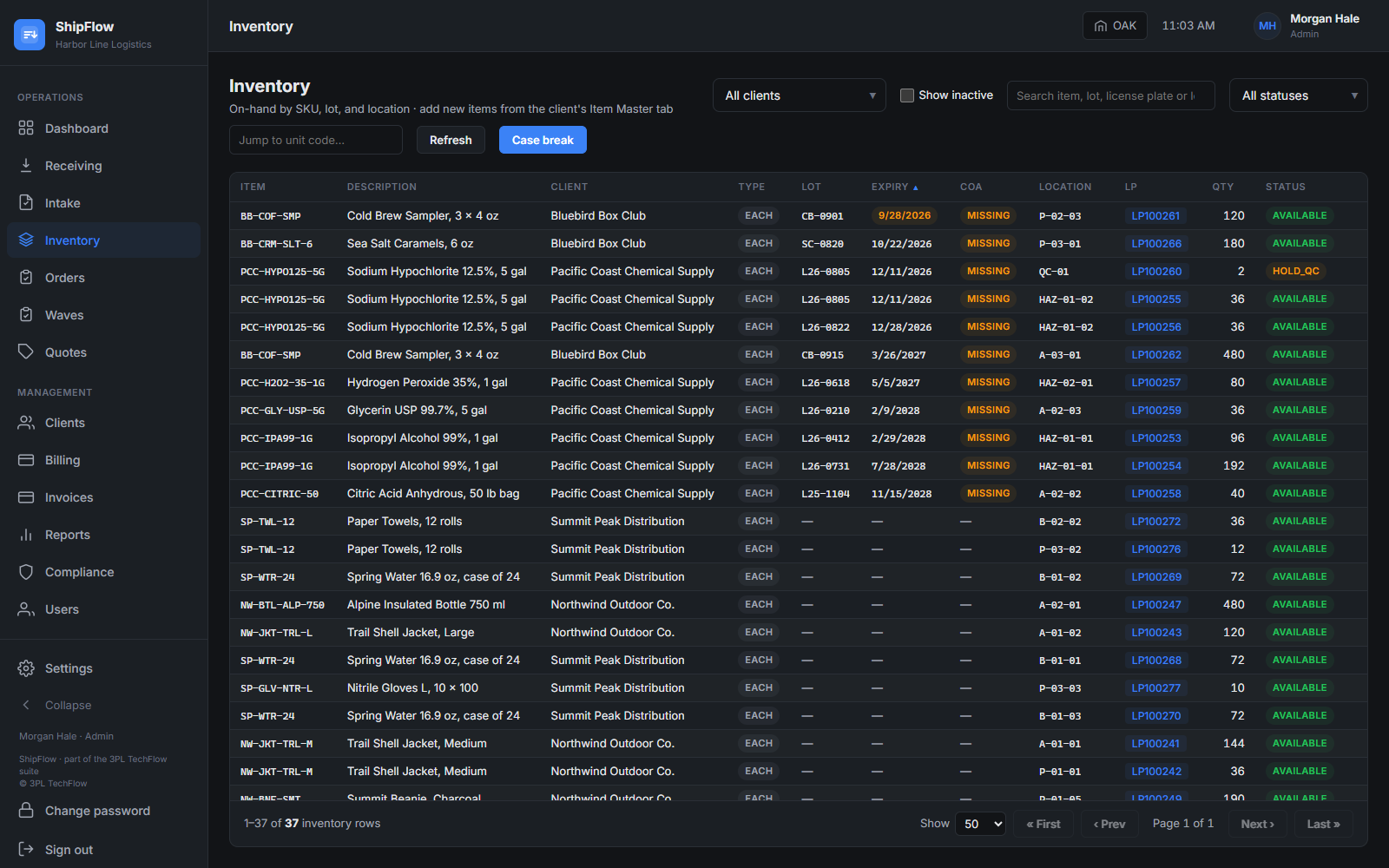Click the Sign out arrow icon

(x=26, y=849)
